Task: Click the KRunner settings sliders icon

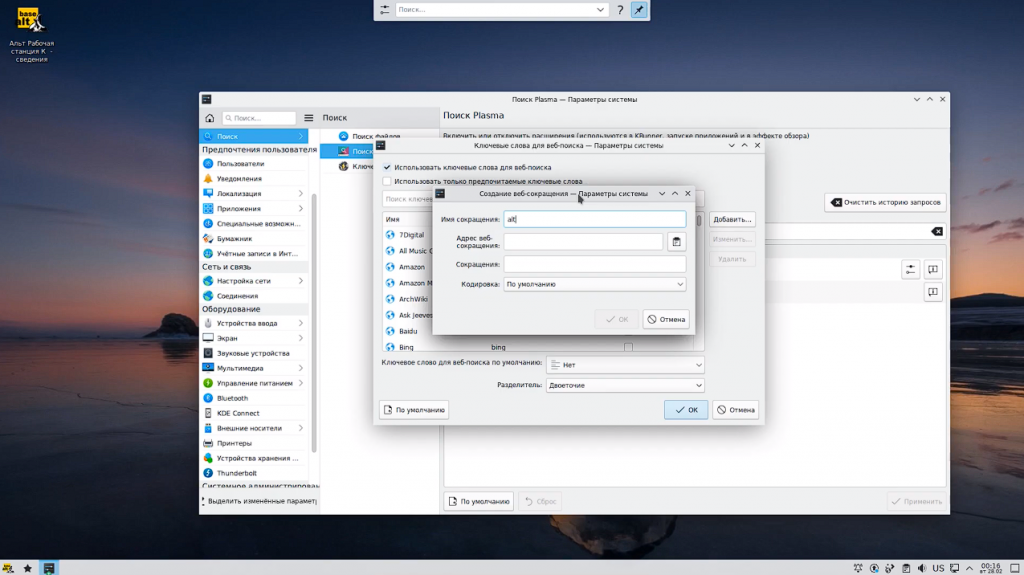Action: (x=385, y=10)
